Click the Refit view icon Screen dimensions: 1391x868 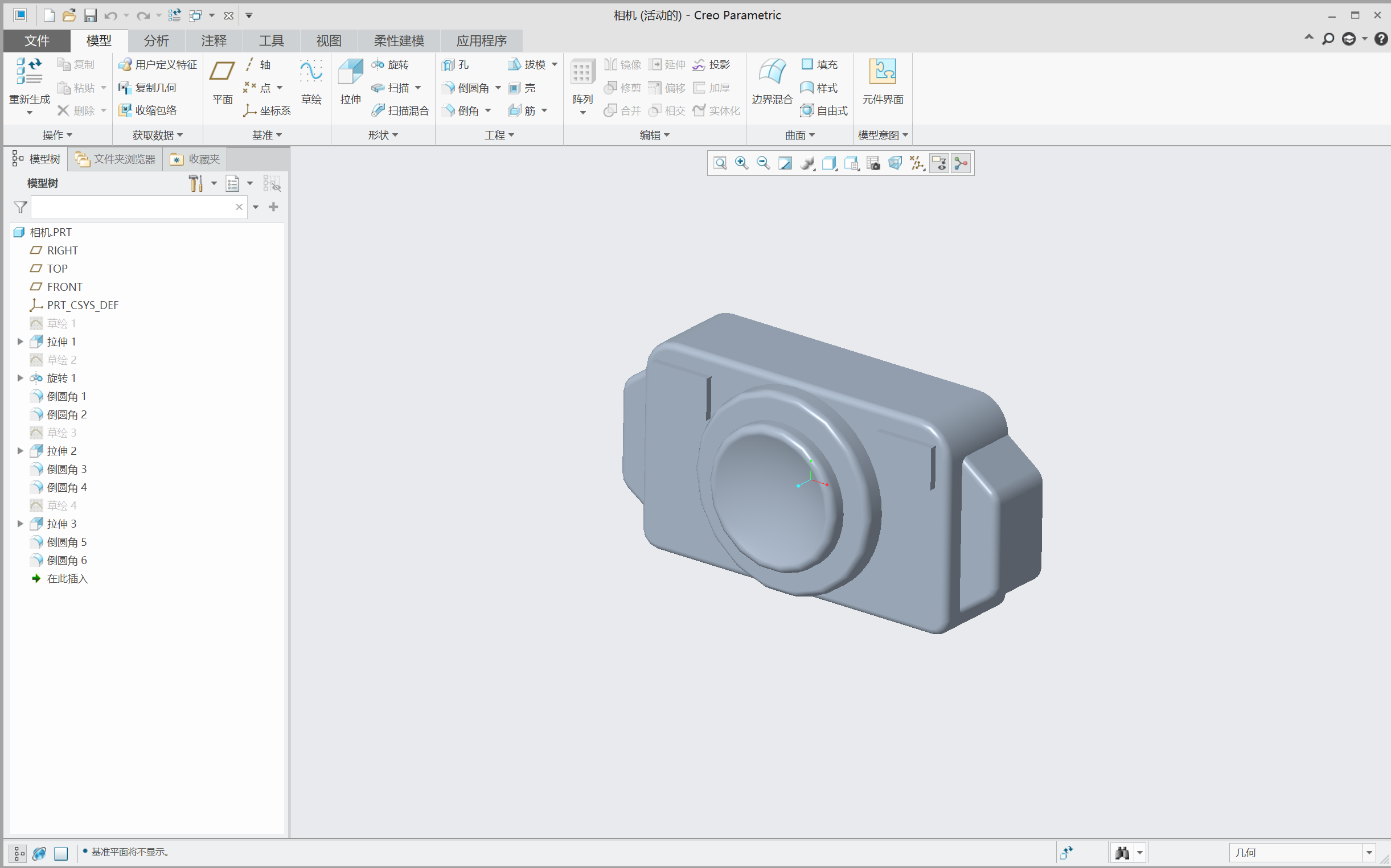[x=720, y=163]
